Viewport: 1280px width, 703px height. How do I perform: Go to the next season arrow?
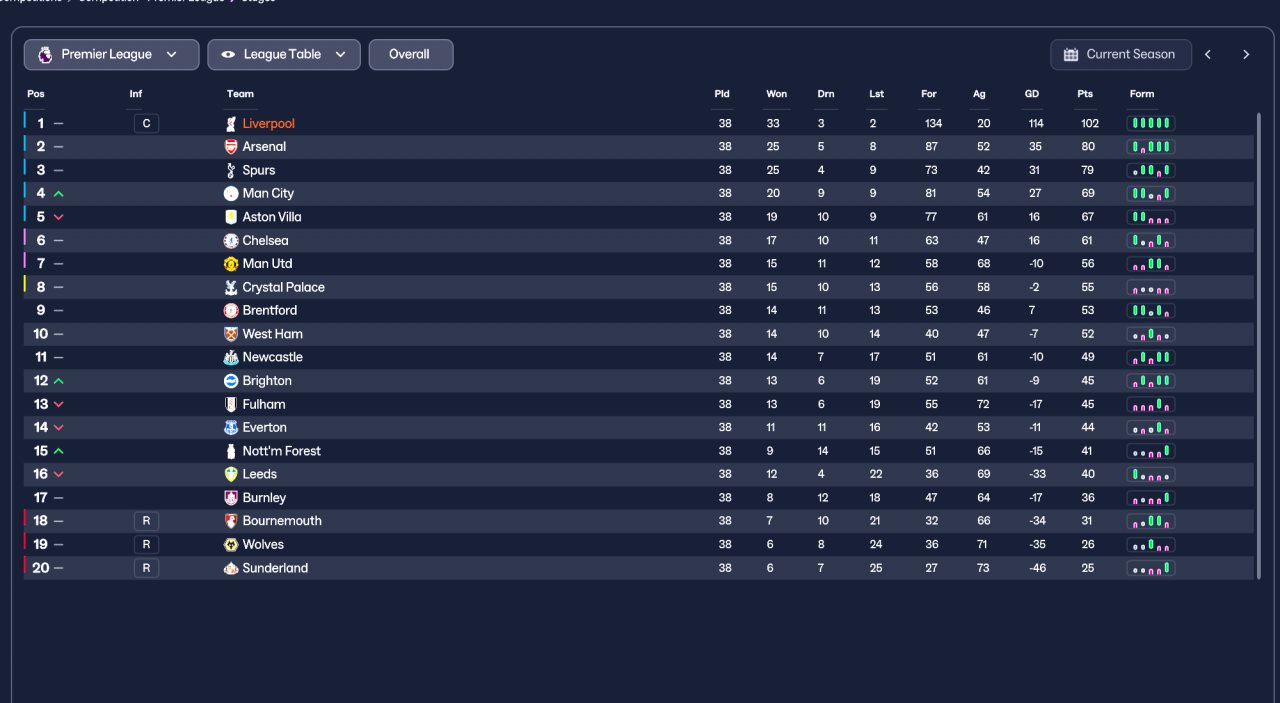pyautogui.click(x=1246, y=55)
